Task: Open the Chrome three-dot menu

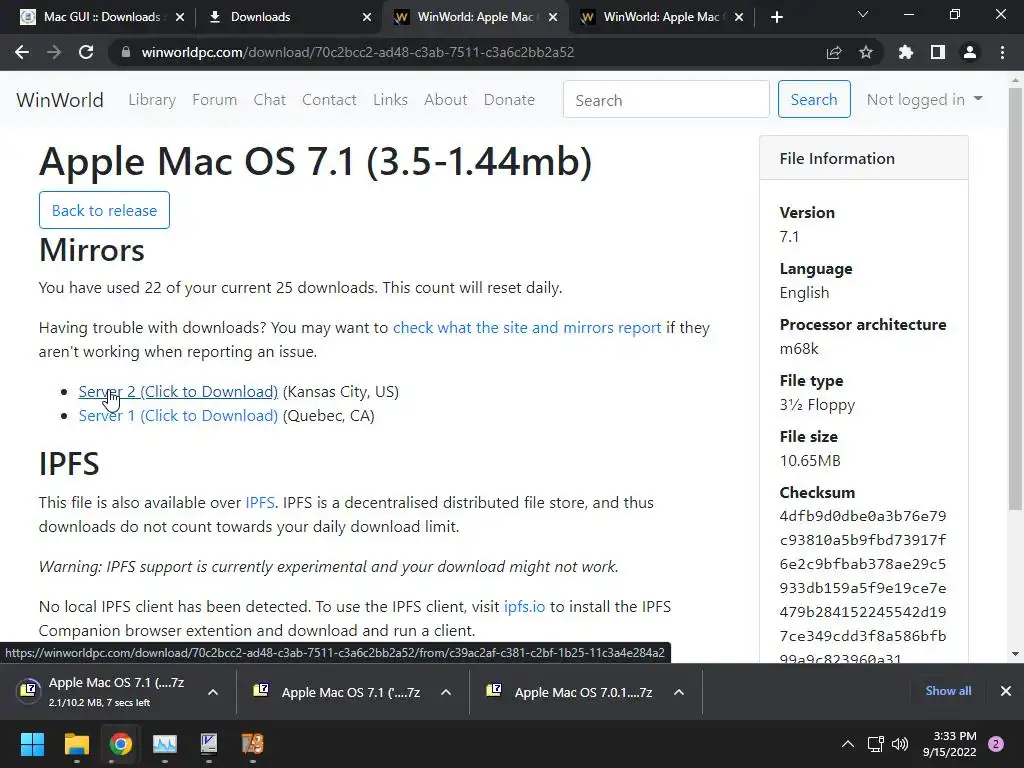Action: [x=1002, y=52]
